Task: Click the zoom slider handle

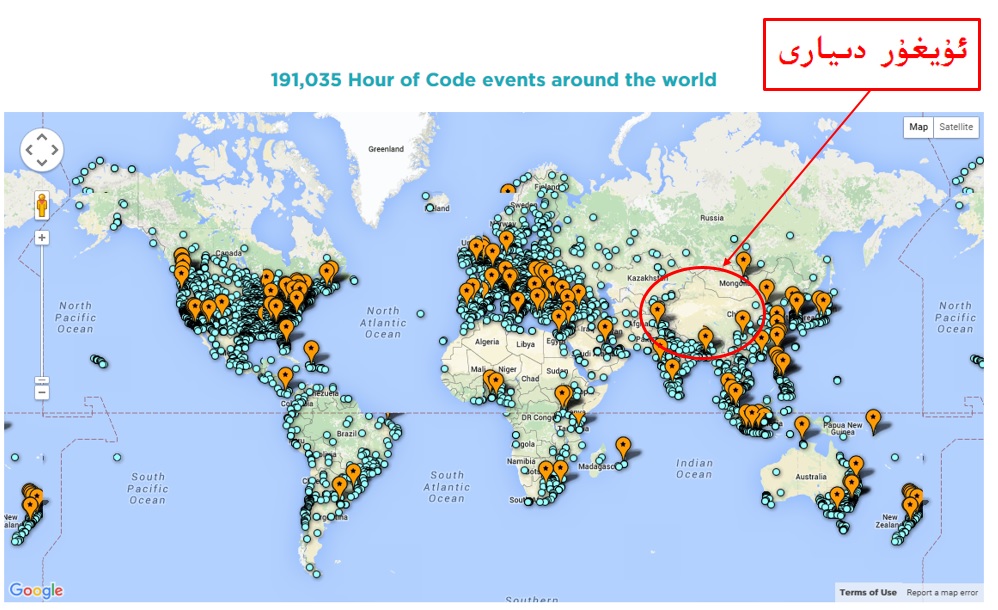Action: (x=42, y=381)
